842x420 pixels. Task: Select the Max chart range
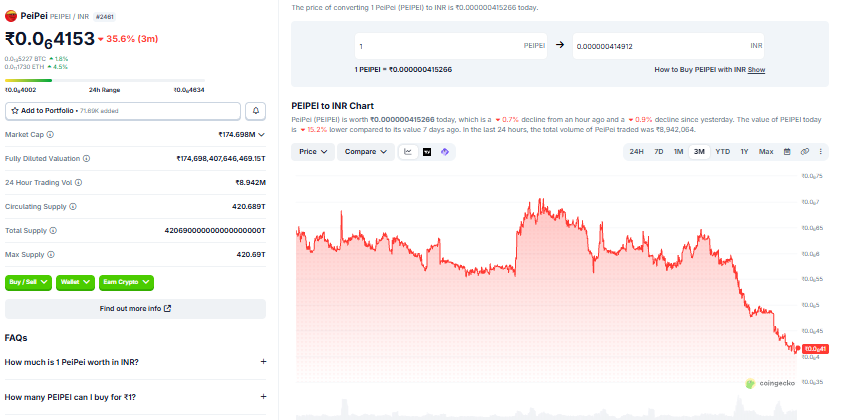click(x=766, y=152)
